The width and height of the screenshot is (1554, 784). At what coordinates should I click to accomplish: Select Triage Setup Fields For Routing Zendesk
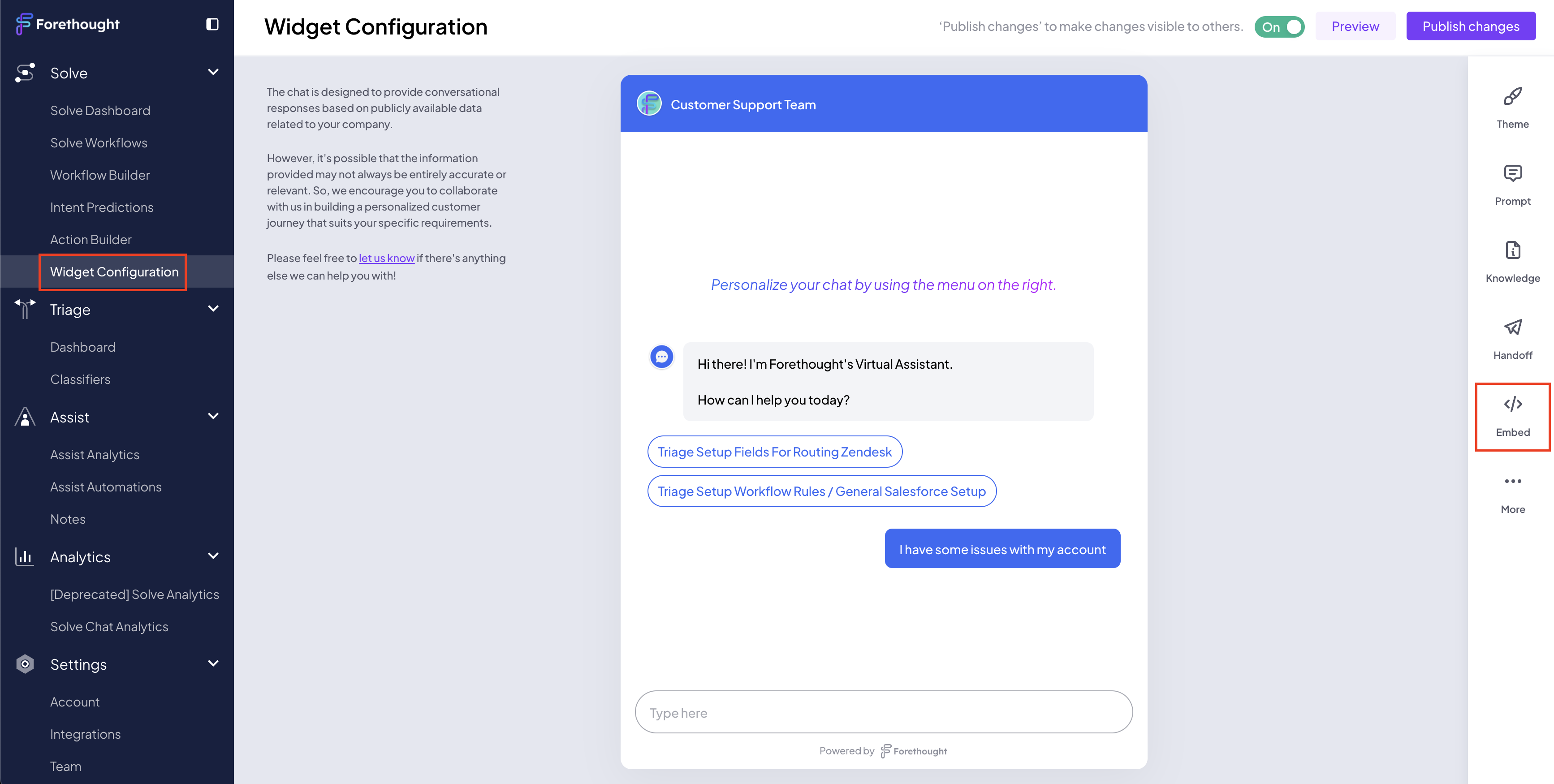[x=775, y=452]
